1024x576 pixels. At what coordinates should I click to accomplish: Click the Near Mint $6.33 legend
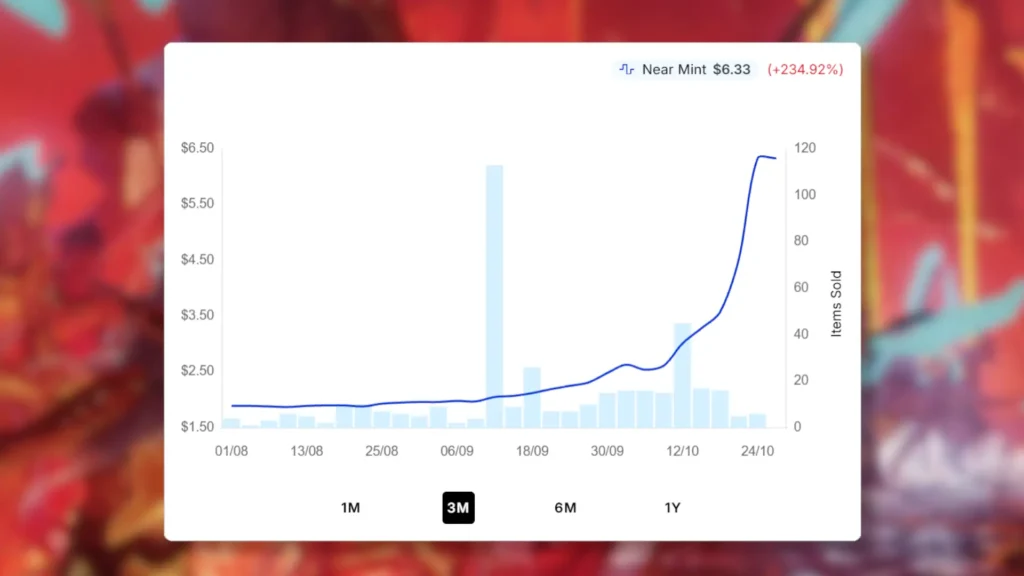[685, 69]
